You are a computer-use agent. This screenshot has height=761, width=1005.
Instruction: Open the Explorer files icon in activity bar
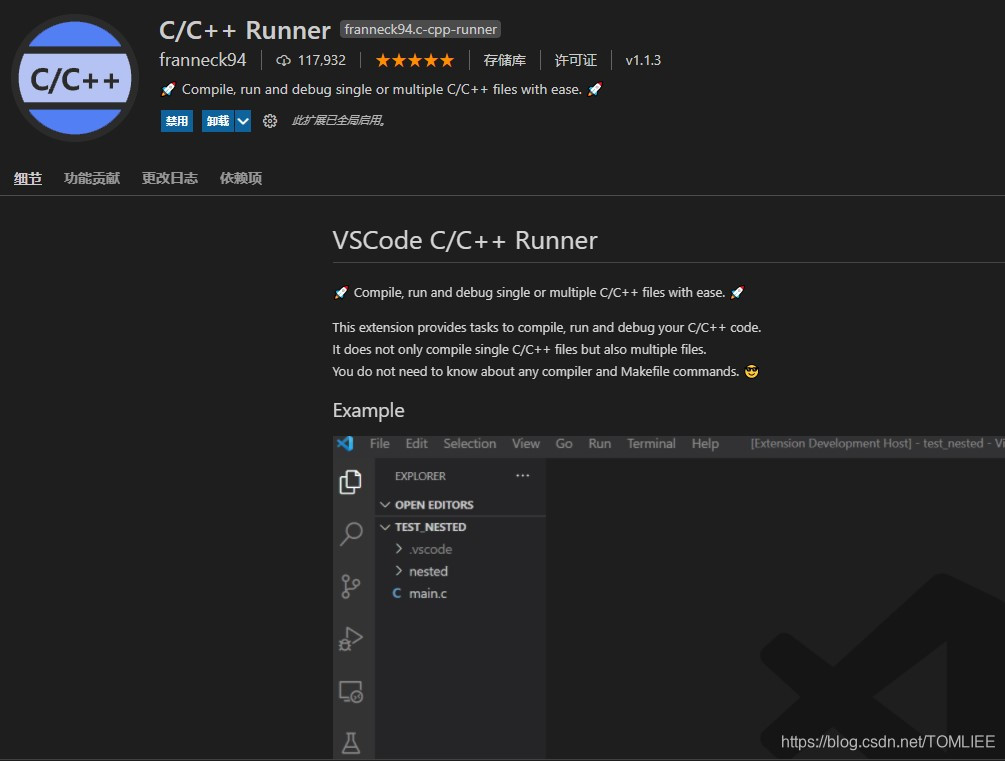pyautogui.click(x=351, y=481)
